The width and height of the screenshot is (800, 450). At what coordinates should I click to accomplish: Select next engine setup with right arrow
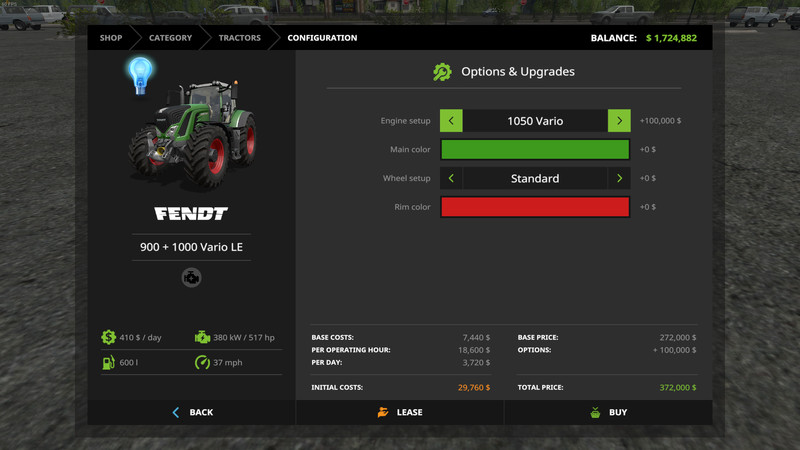[x=619, y=121]
